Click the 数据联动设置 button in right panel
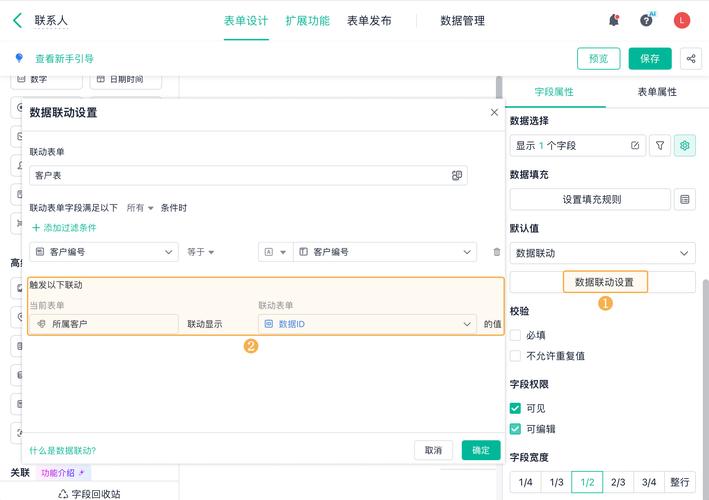Screen dimensions: 709x500 [605, 282]
